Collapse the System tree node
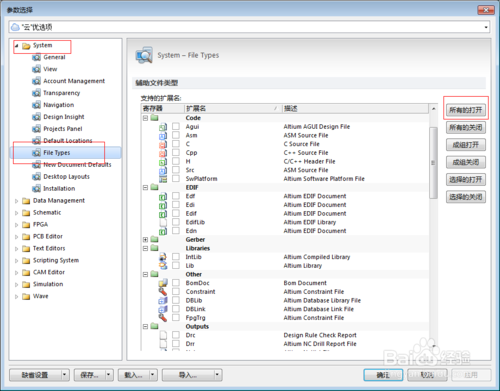Screen dimensions: 500x391 click(x=16, y=46)
